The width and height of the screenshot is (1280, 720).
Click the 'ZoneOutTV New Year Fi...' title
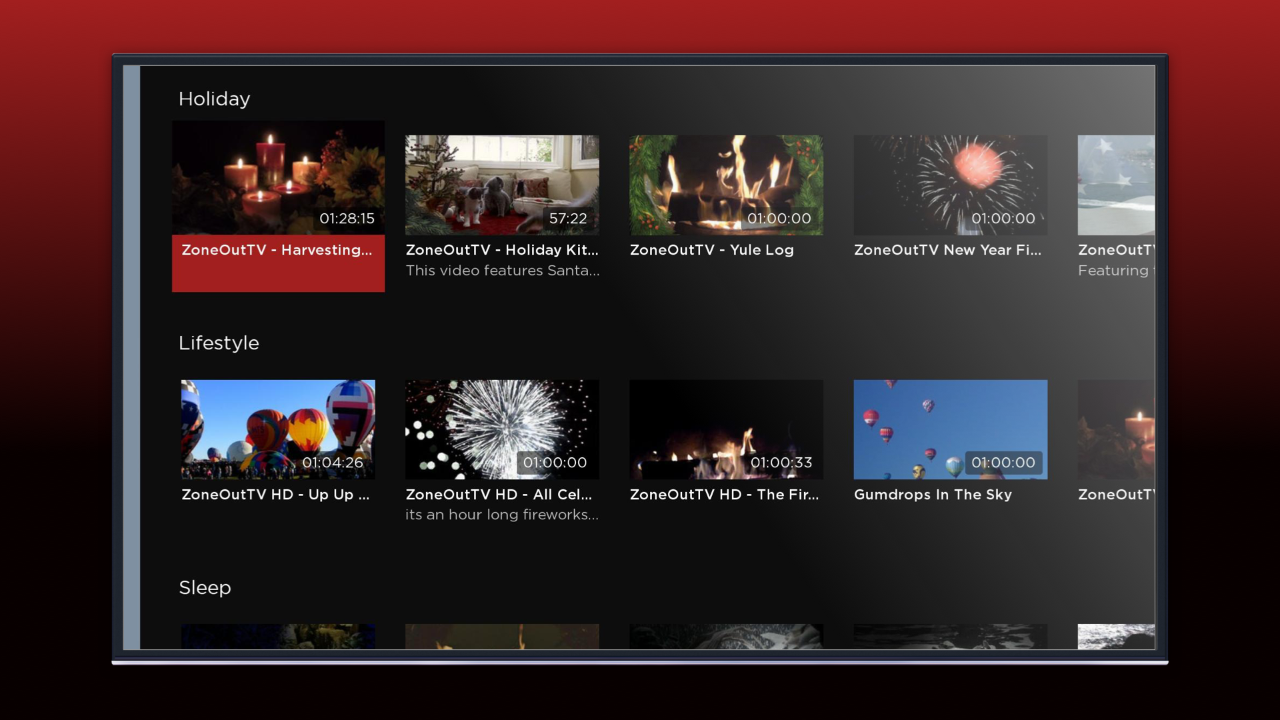click(x=948, y=250)
